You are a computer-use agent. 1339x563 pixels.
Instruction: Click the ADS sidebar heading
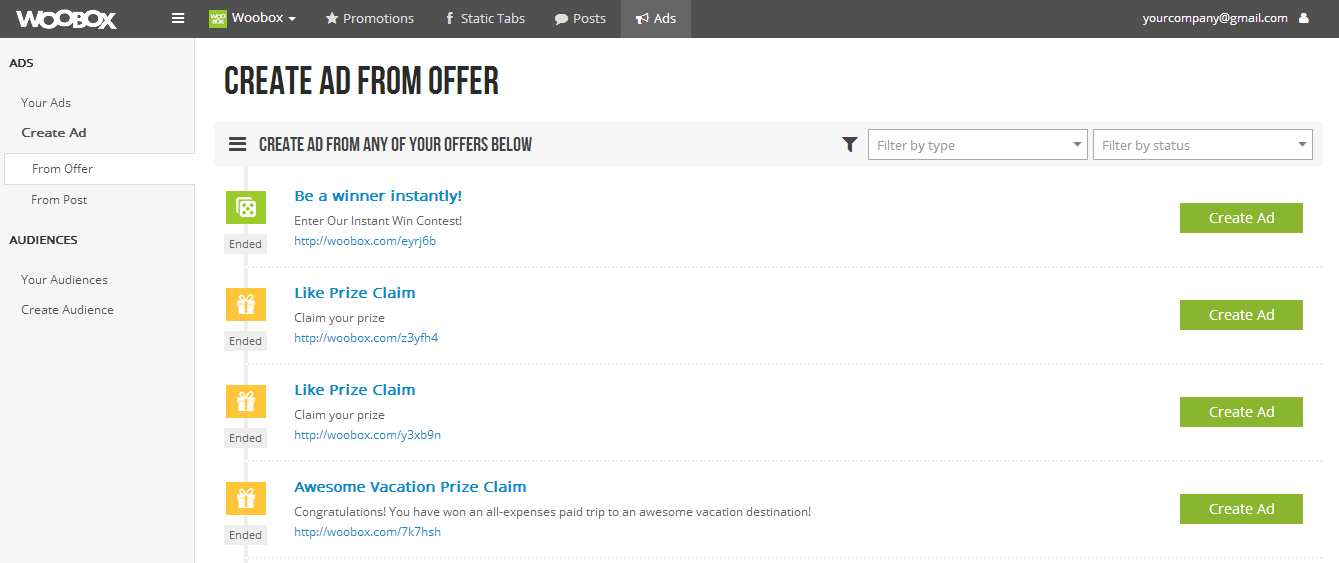click(x=21, y=63)
